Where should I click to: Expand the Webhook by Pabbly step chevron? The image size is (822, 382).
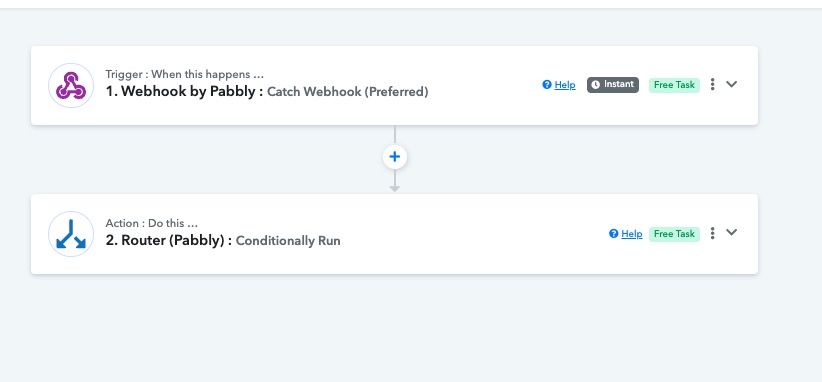(x=732, y=84)
